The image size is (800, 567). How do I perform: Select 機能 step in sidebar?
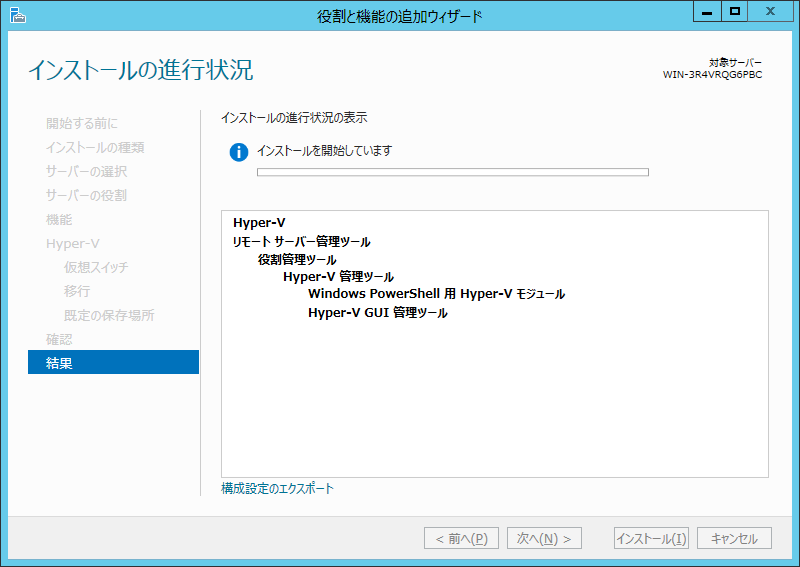pos(59,219)
